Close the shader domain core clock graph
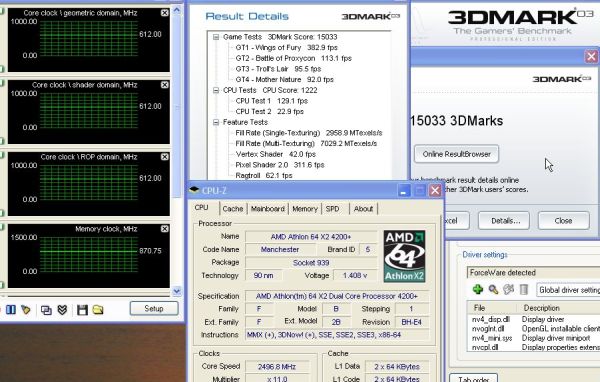 pyautogui.click(x=165, y=85)
